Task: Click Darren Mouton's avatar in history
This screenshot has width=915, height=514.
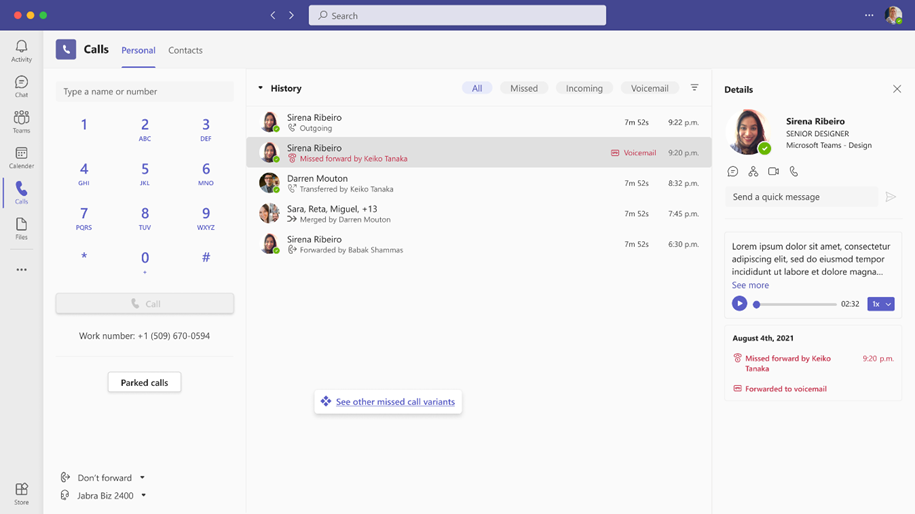Action: point(269,183)
